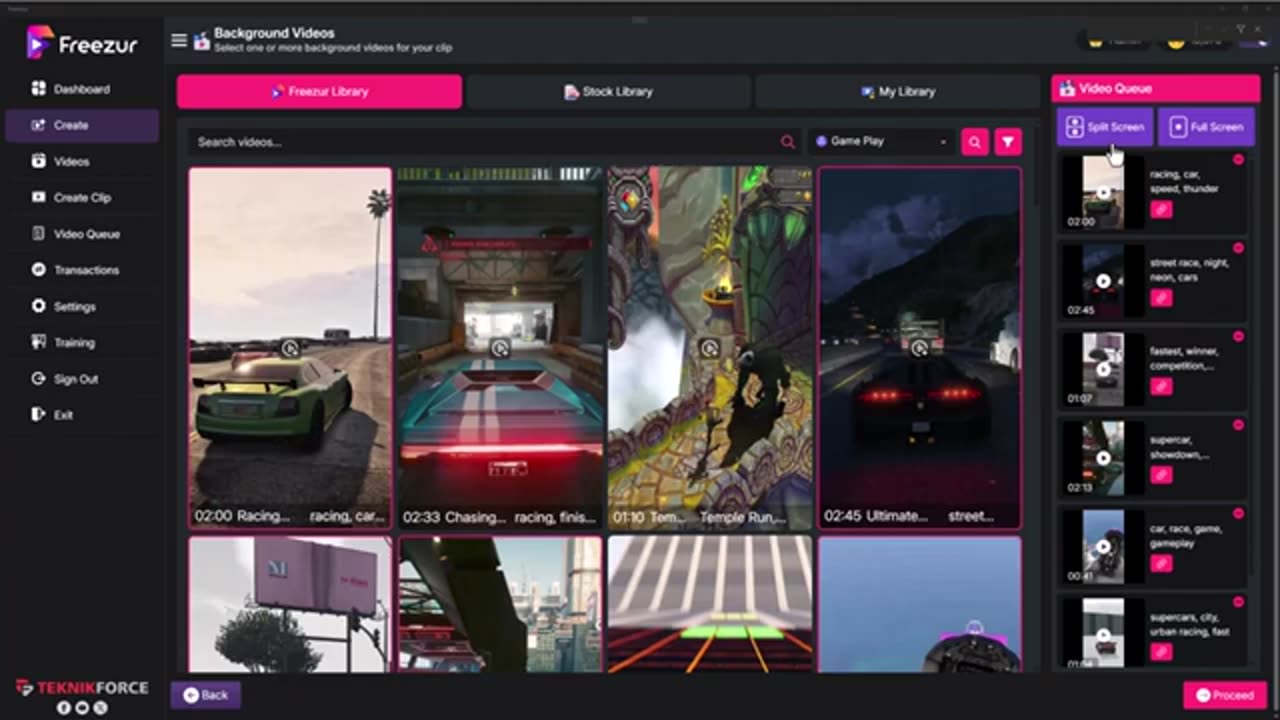Image resolution: width=1280 pixels, height=720 pixels.
Task: Select the 02:00 Racing green car video
Action: [290, 348]
